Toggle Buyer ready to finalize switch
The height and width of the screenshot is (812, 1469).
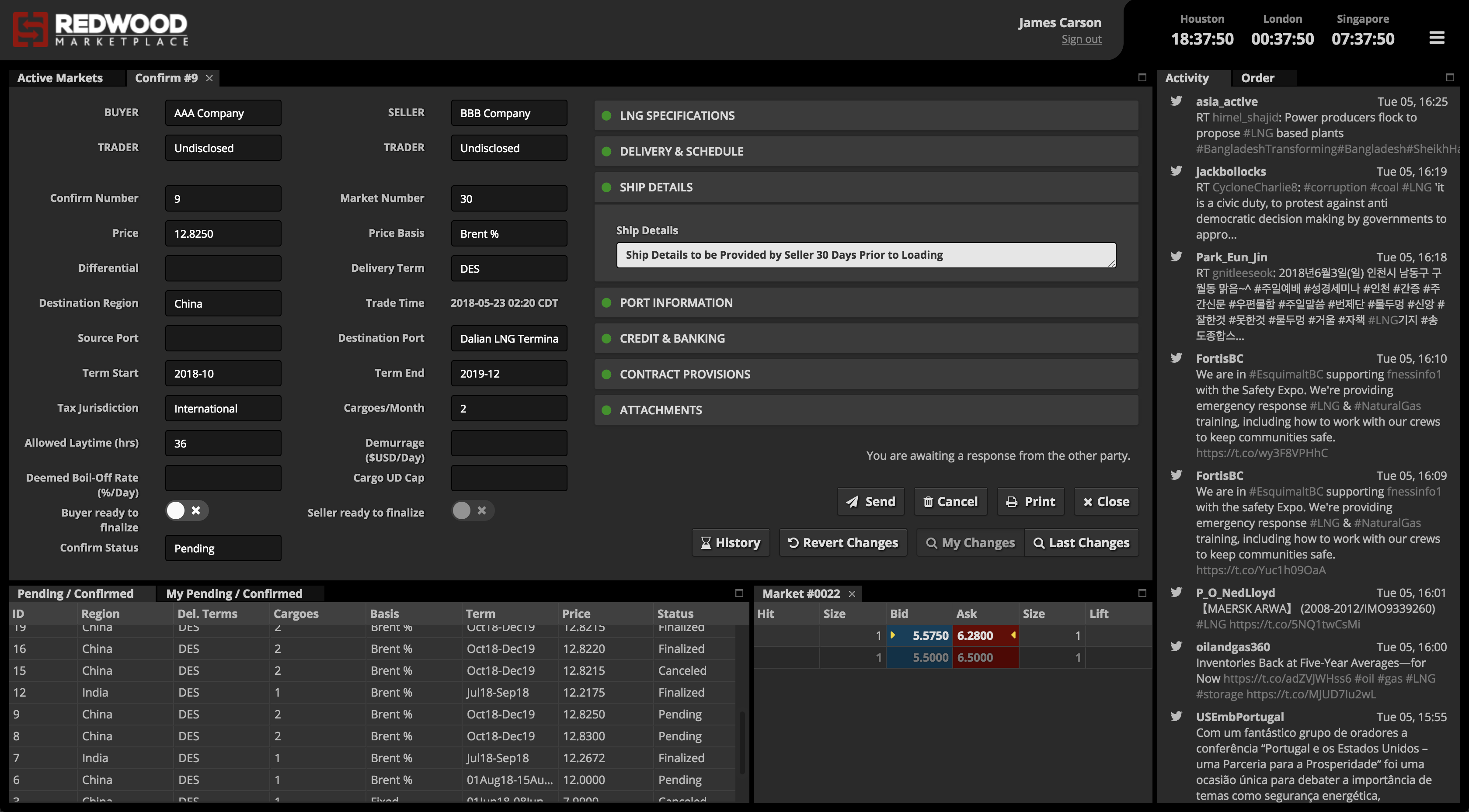pyautogui.click(x=187, y=510)
